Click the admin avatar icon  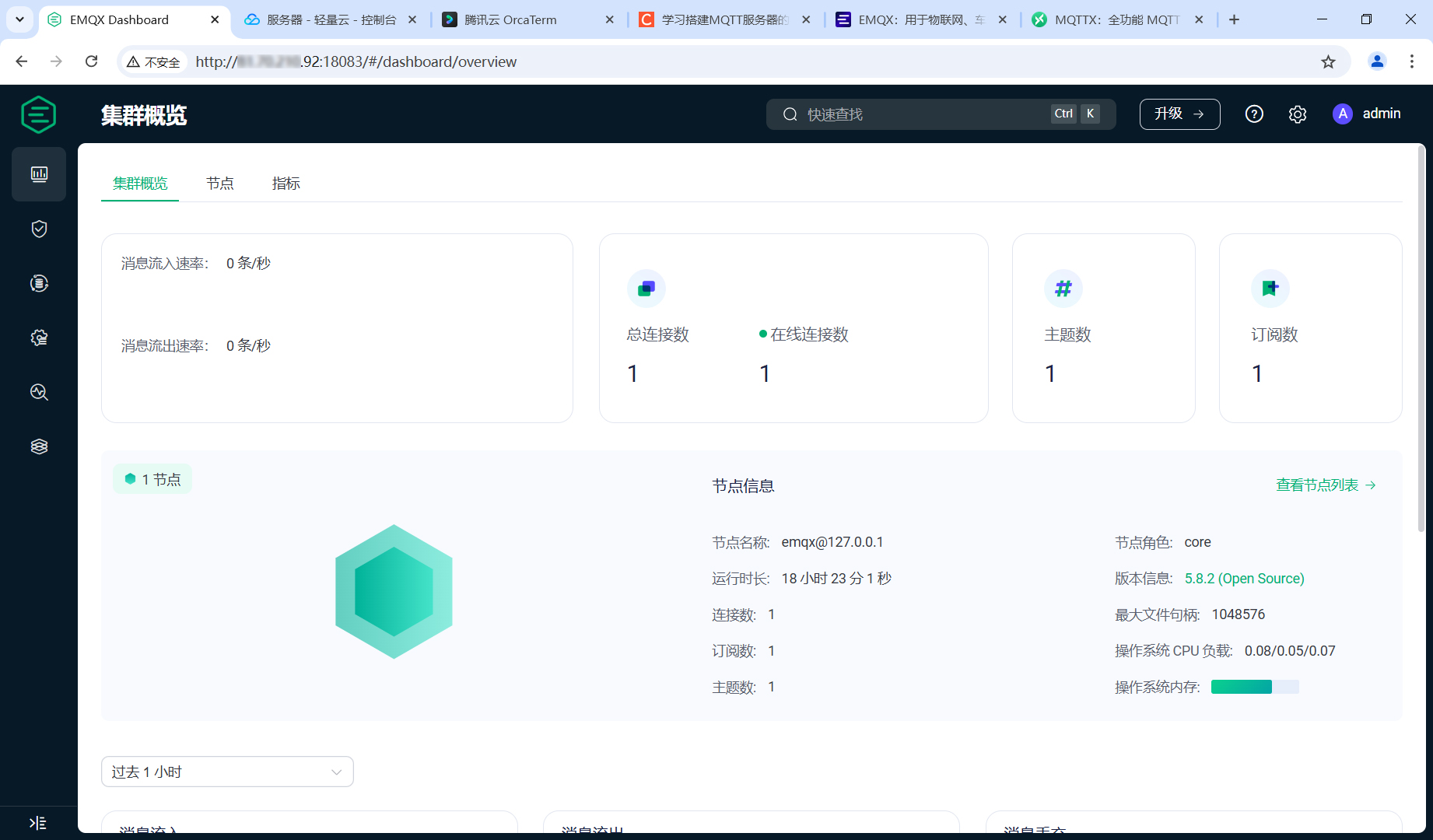coord(1343,114)
